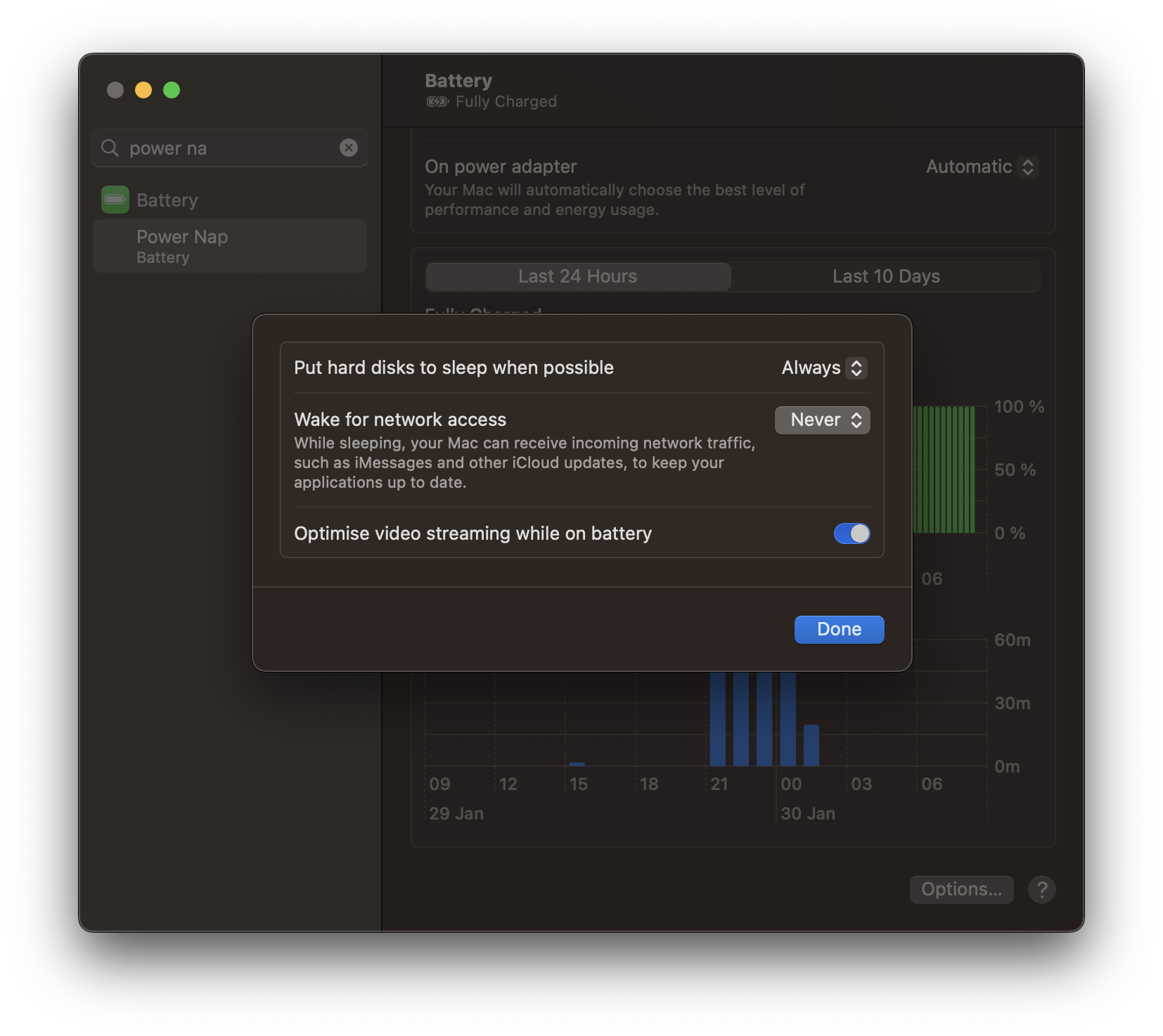This screenshot has height=1036, width=1163.
Task: Switch to Last 10 Days tab
Action: [x=886, y=276]
